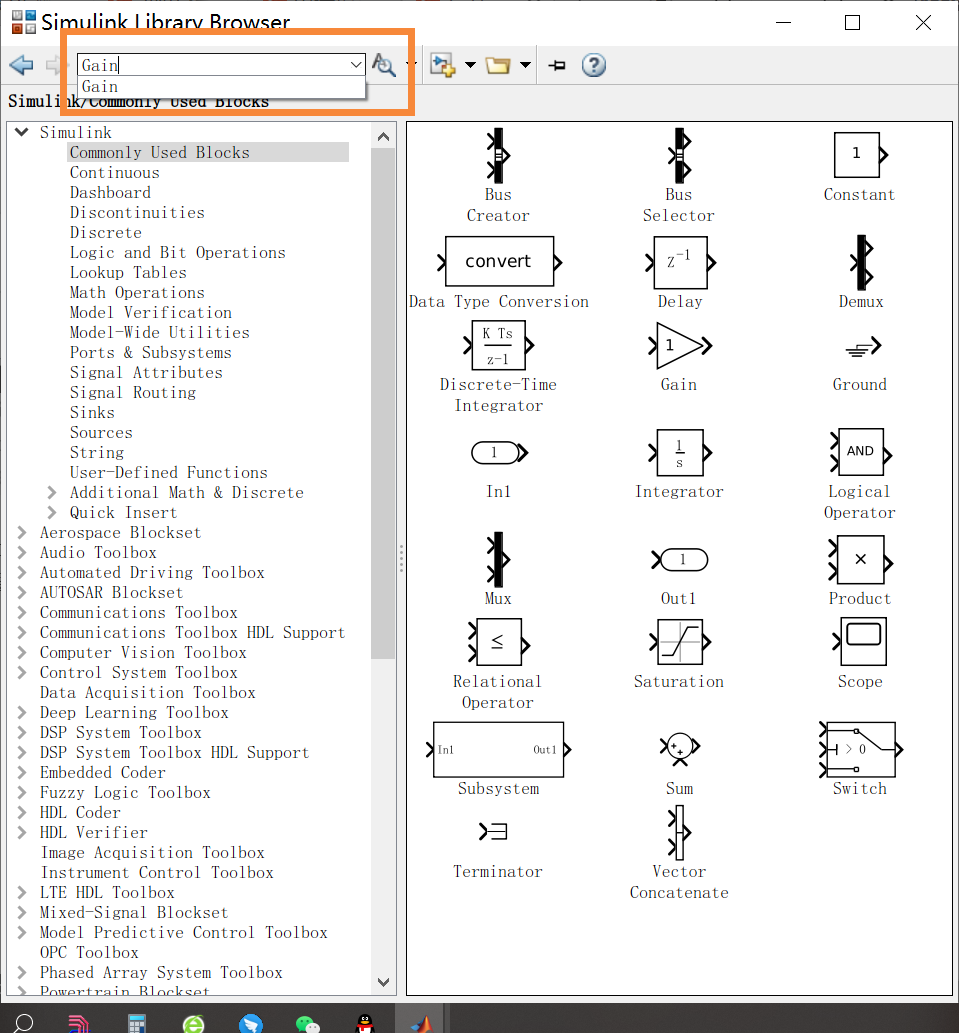Select the In1 port block
Image resolution: width=959 pixels, height=1033 pixels.
[x=499, y=453]
